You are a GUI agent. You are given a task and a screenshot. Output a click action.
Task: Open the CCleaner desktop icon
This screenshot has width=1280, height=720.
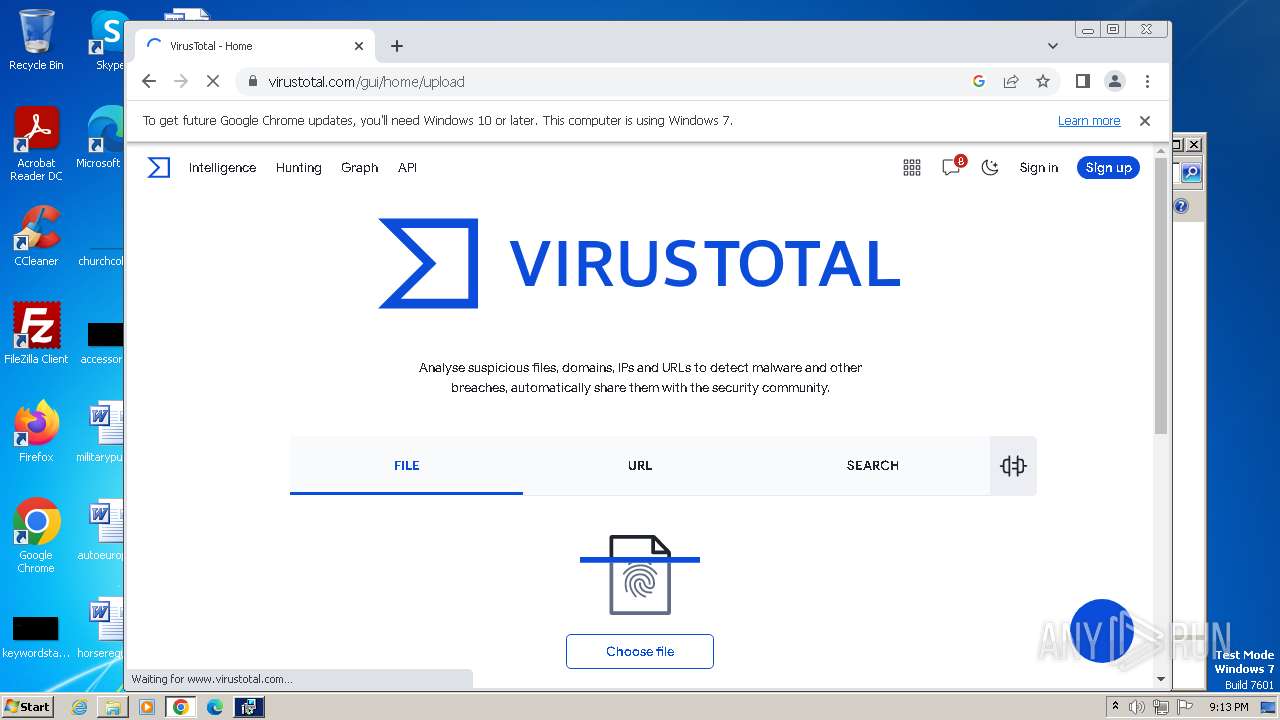click(x=36, y=236)
